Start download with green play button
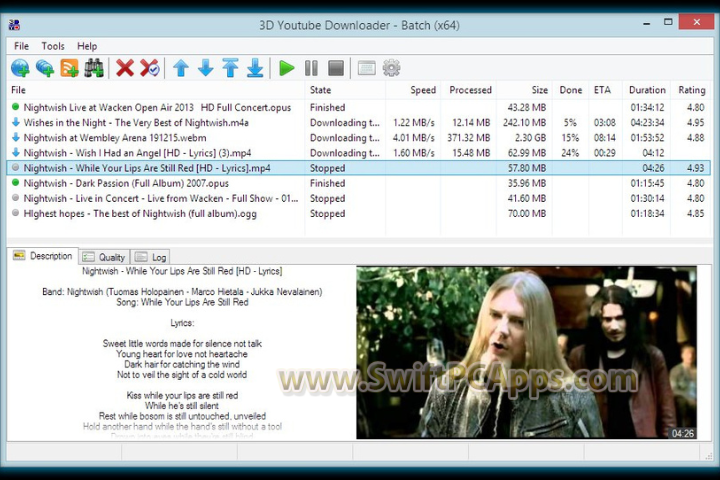Image resolution: width=720 pixels, height=480 pixels. [287, 68]
